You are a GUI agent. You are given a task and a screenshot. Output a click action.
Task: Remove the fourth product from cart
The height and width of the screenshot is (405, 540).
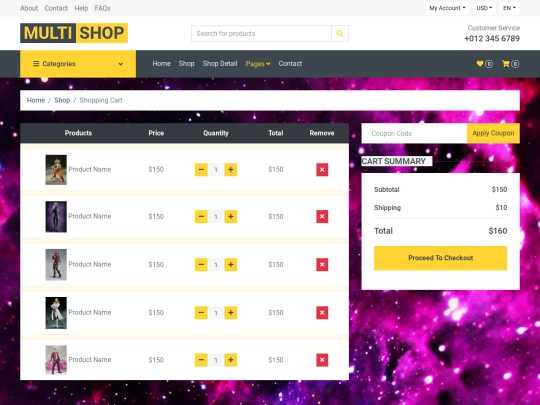tap(322, 313)
